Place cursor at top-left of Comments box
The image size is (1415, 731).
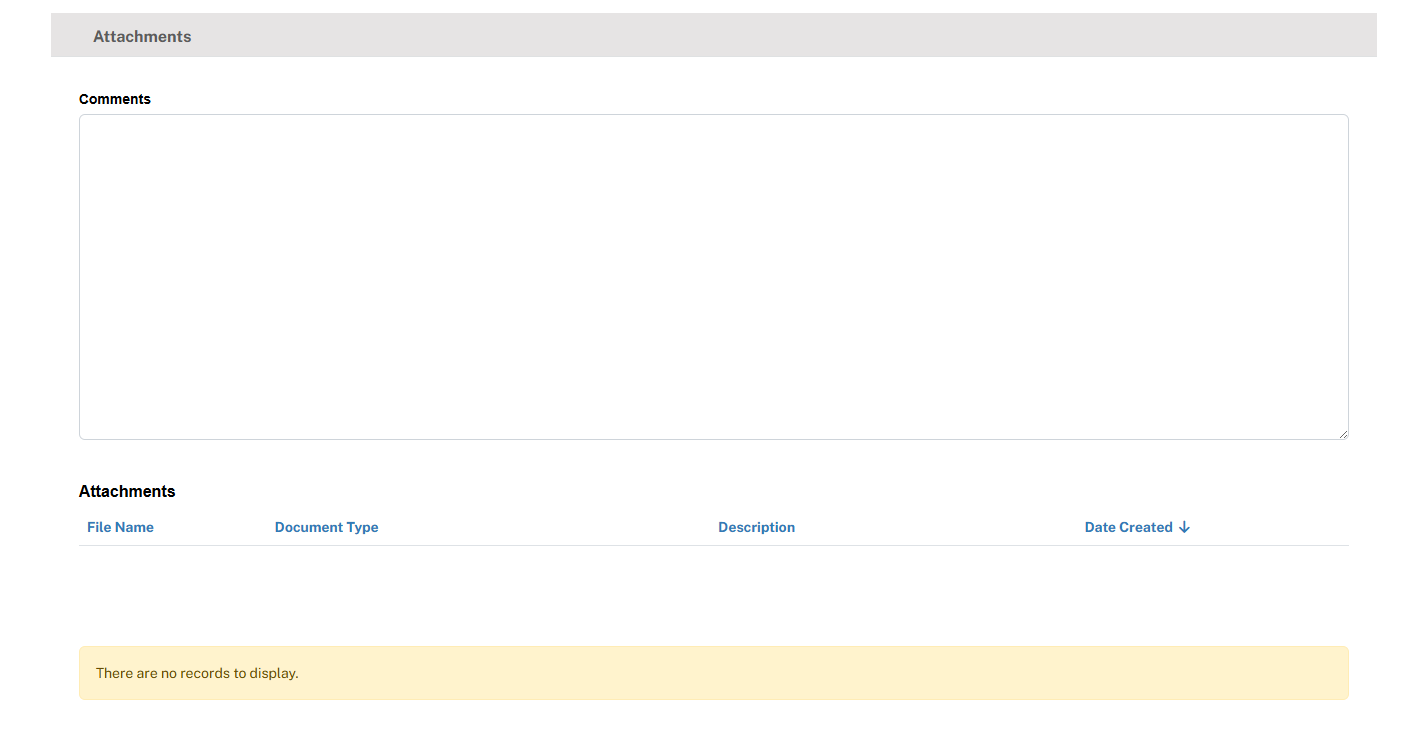[x=90, y=126]
